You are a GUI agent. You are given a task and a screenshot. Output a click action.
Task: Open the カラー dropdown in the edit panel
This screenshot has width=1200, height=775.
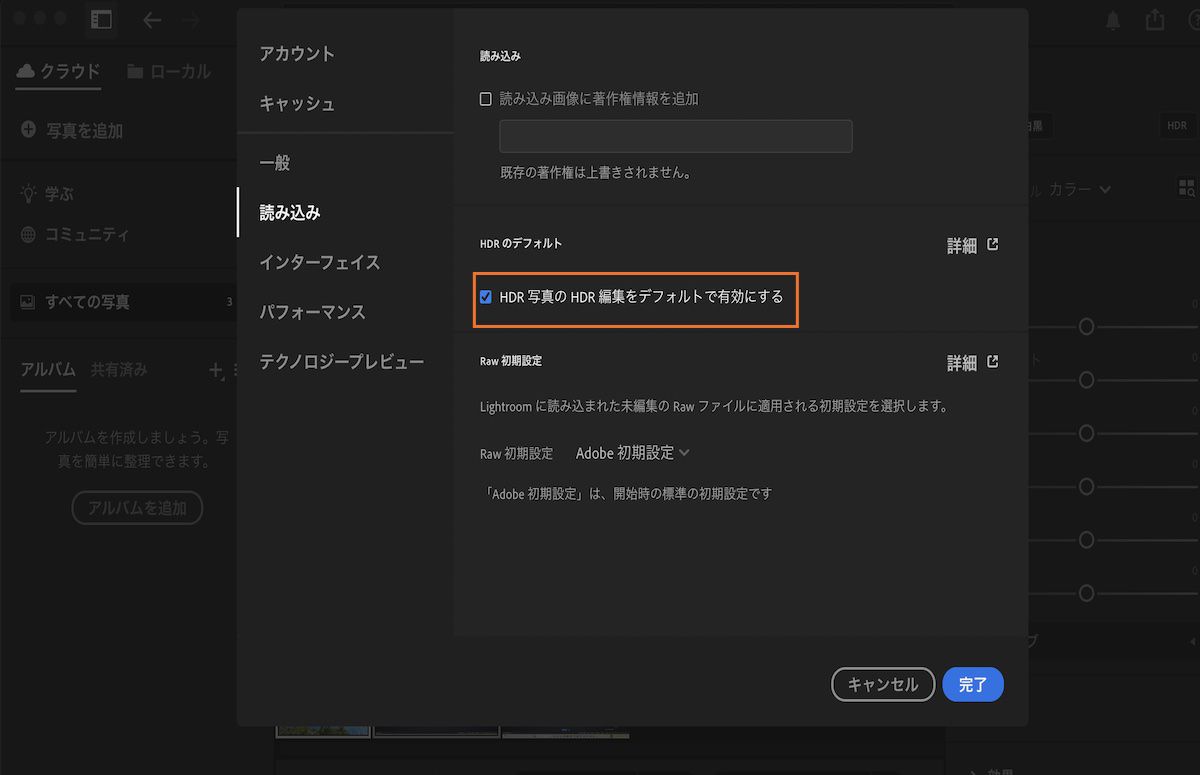pos(1080,189)
